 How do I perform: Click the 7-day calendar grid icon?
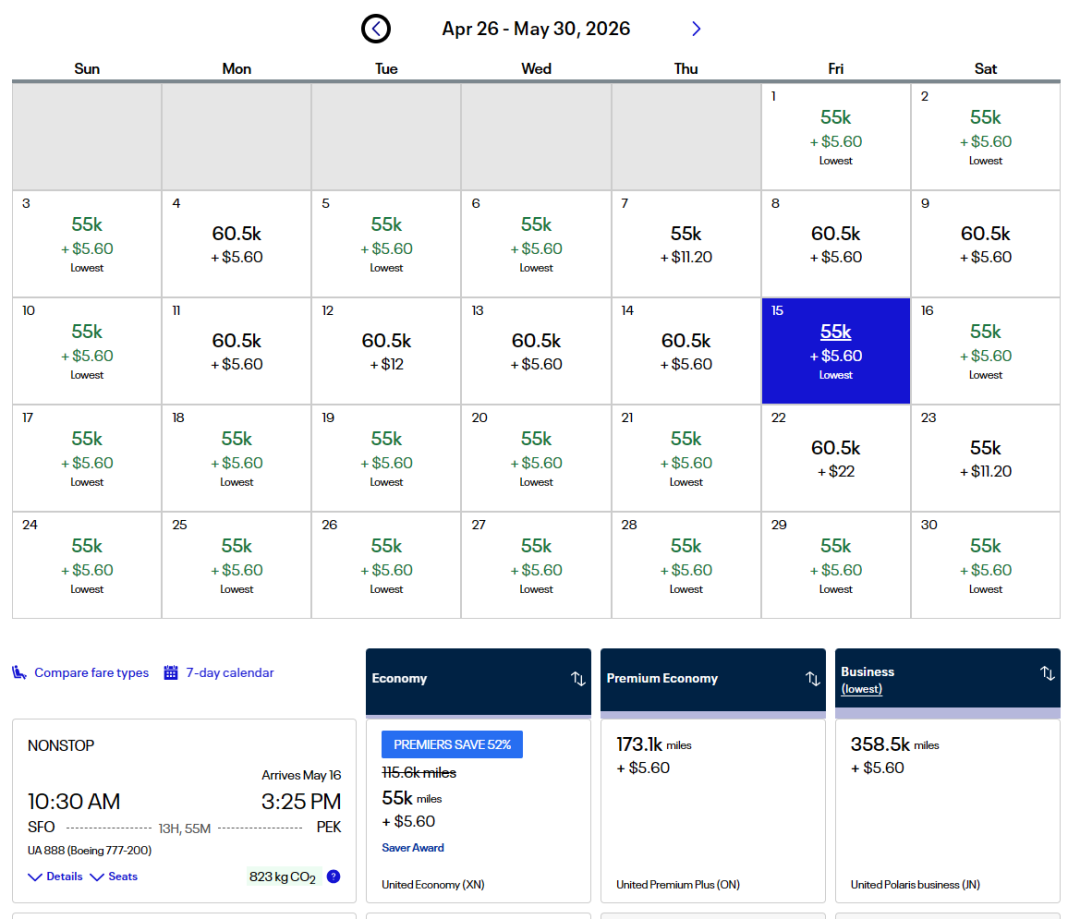[x=171, y=673]
